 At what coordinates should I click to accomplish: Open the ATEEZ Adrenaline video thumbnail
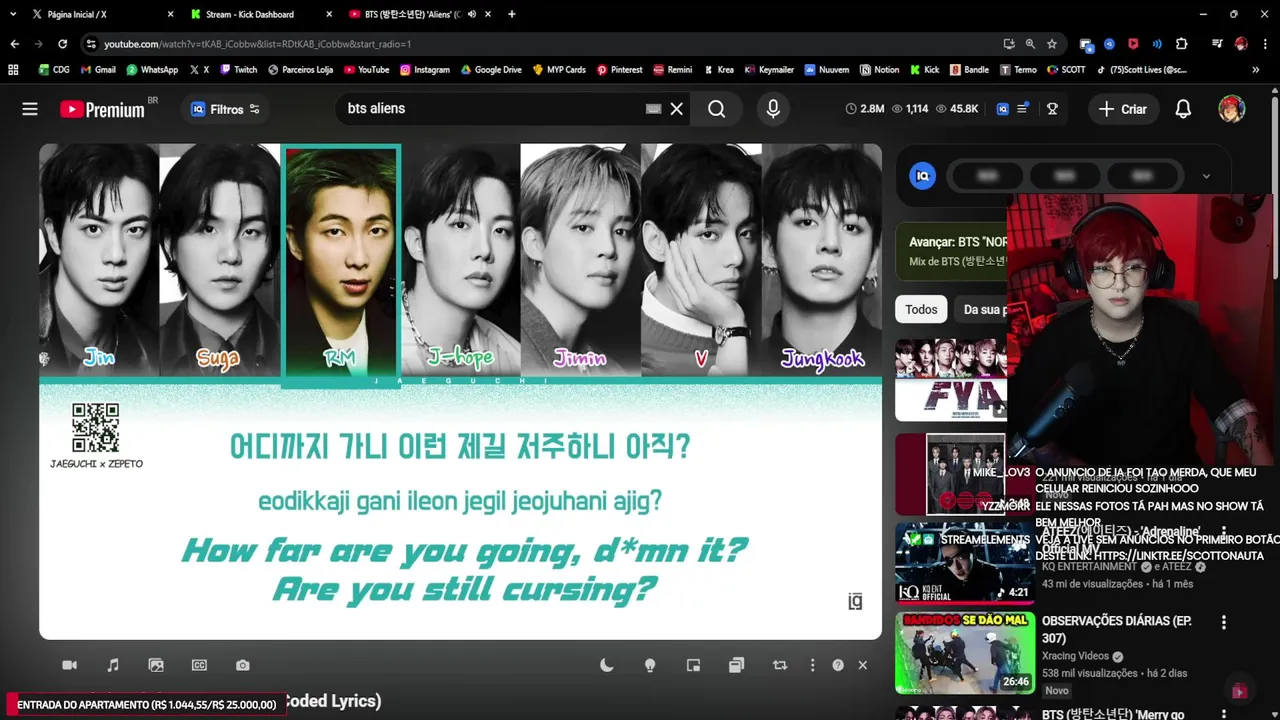[x=964, y=563]
